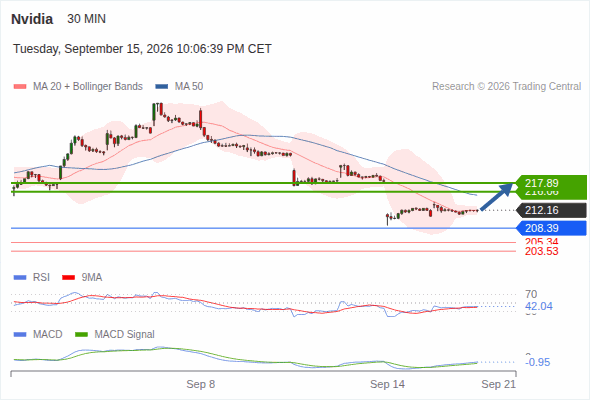The height and width of the screenshot is (400, 590).
Task: Click the RSI current value 42.04
Action: pos(539,306)
